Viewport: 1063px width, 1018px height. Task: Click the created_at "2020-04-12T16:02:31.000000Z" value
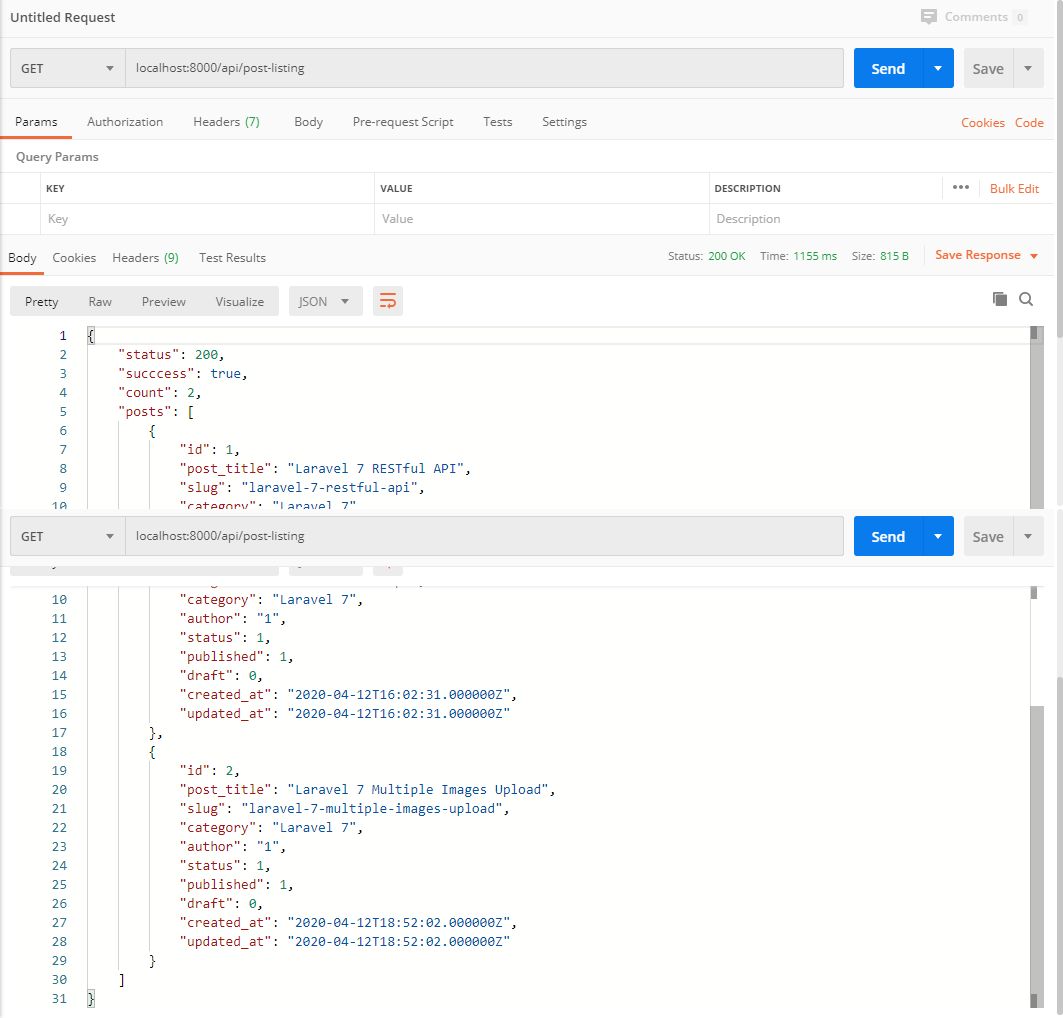coord(399,695)
